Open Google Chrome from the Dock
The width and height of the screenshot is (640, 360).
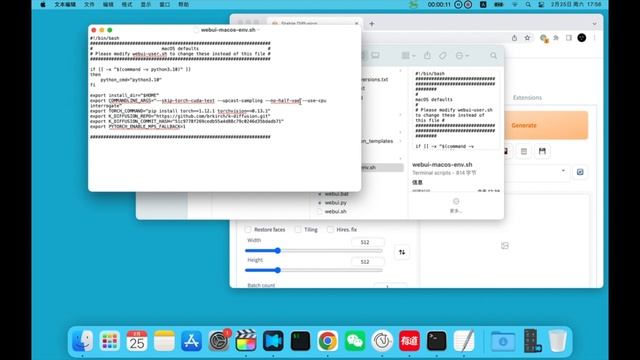(327, 341)
